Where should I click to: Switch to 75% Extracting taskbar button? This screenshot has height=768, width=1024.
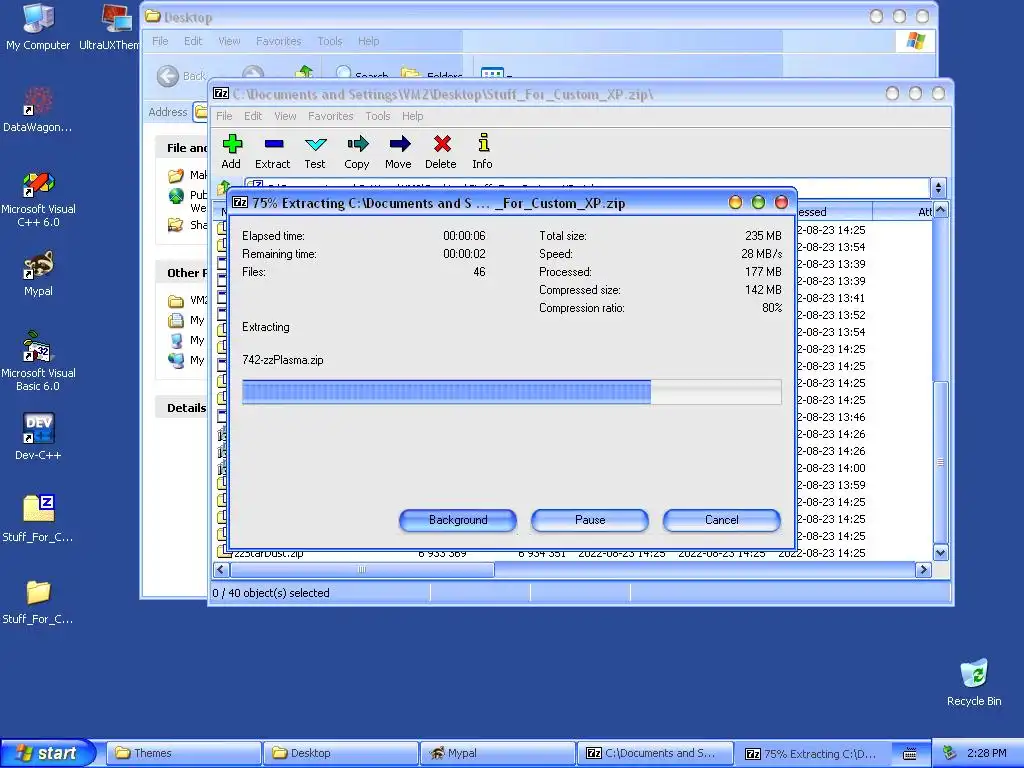(x=812, y=754)
